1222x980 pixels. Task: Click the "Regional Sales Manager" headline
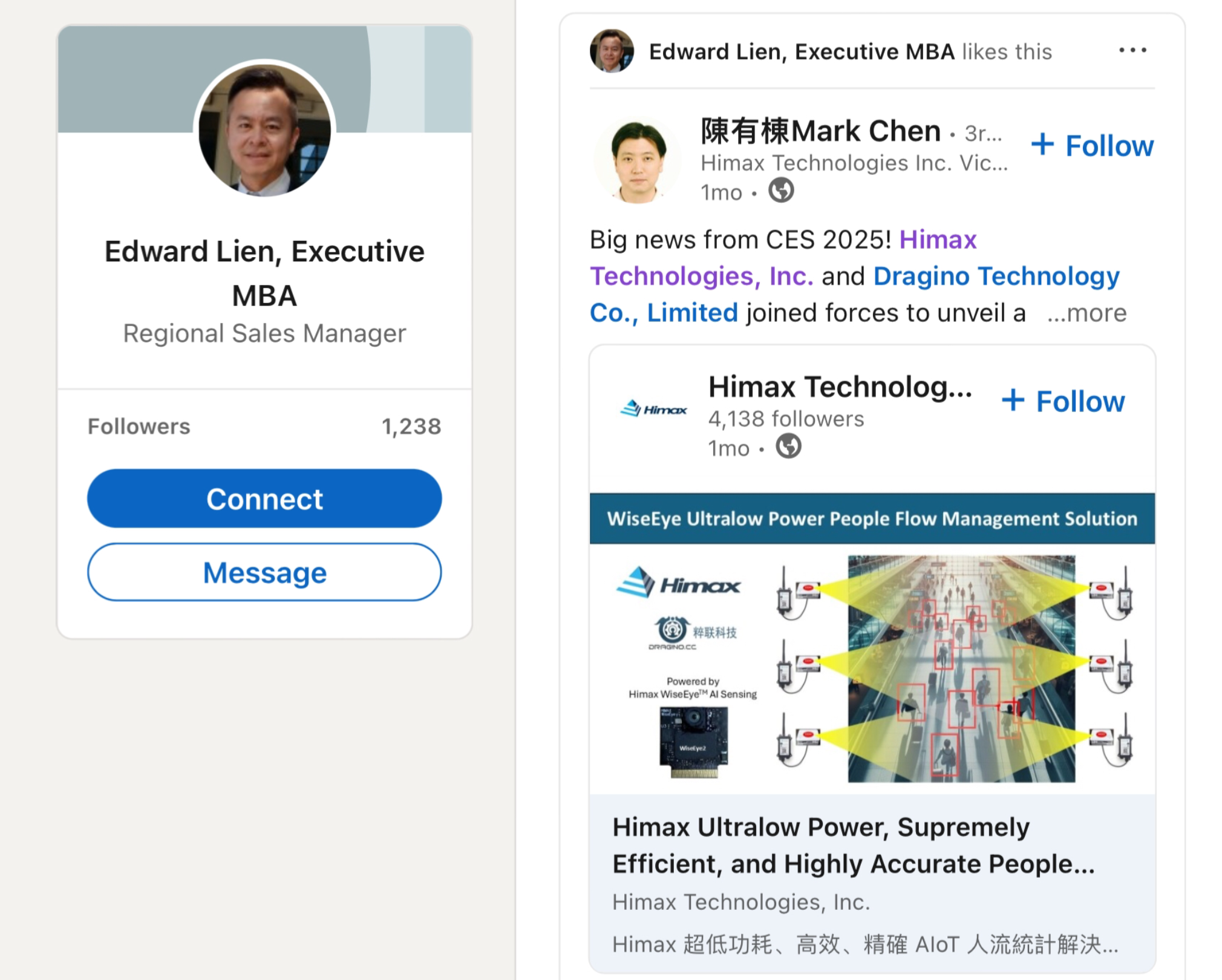point(264,333)
